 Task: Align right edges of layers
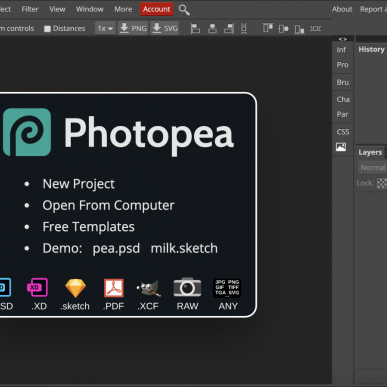[x=229, y=29]
